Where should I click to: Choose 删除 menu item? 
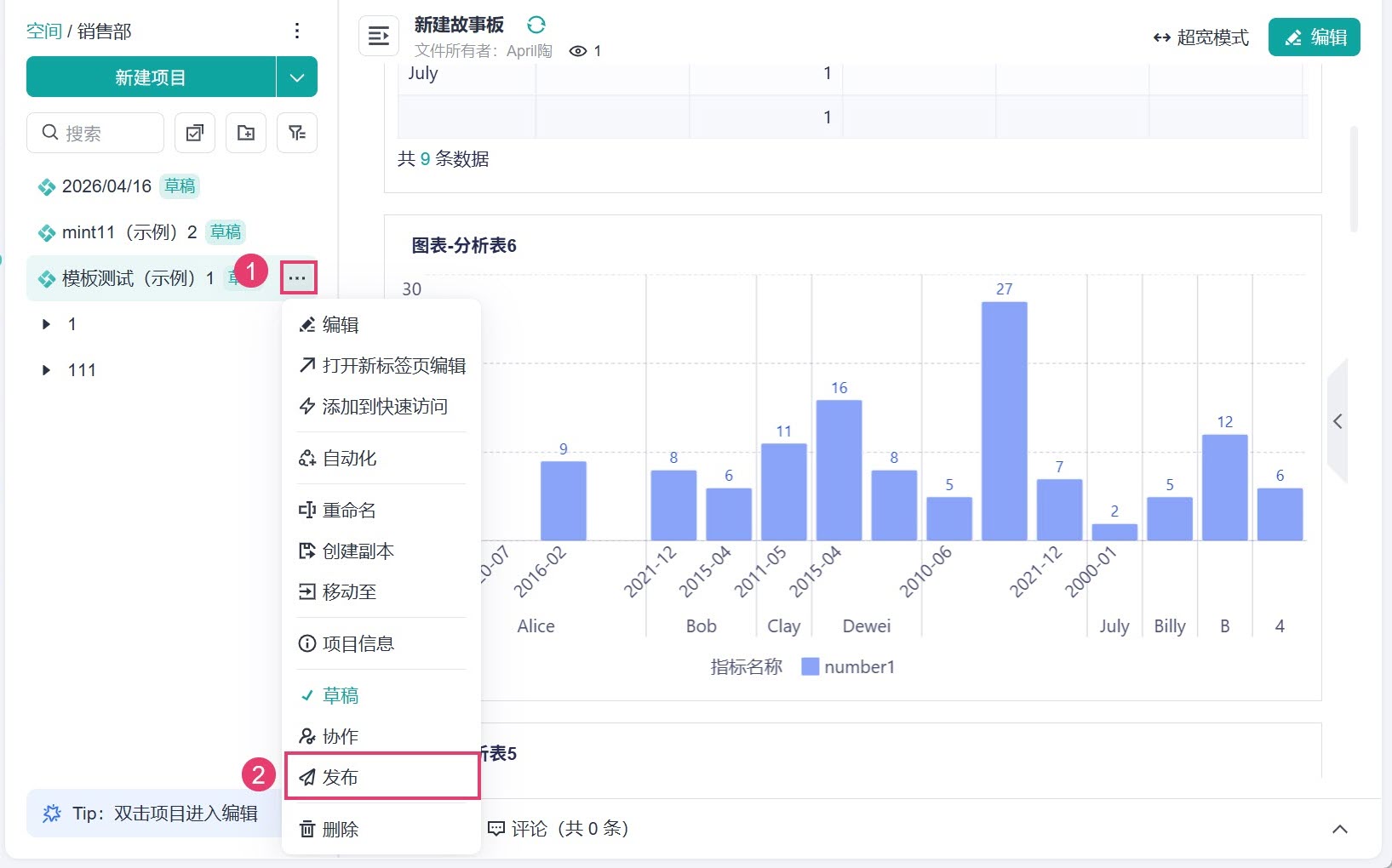pyautogui.click(x=381, y=829)
